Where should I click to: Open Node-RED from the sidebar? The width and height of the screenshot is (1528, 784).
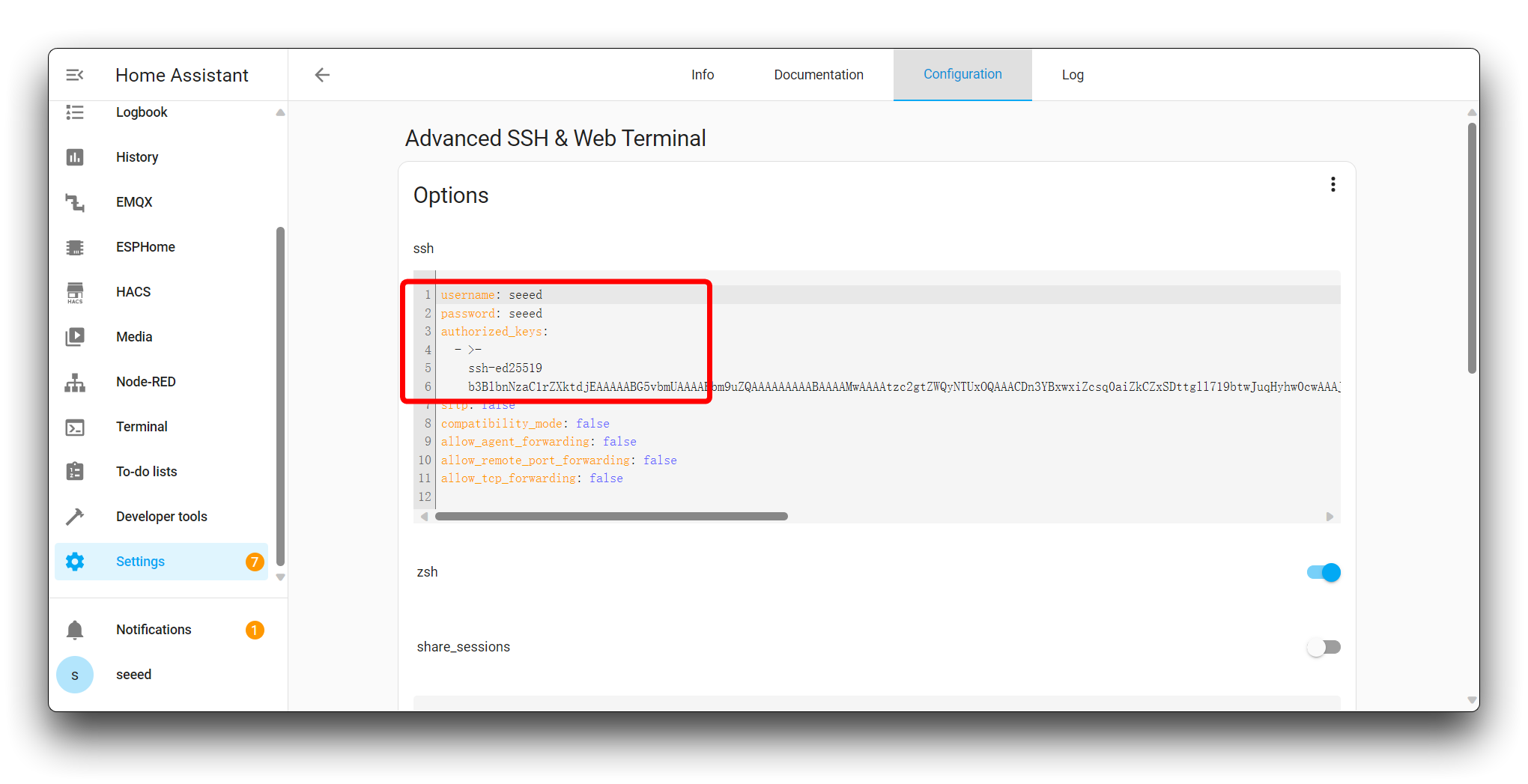[x=161, y=382]
